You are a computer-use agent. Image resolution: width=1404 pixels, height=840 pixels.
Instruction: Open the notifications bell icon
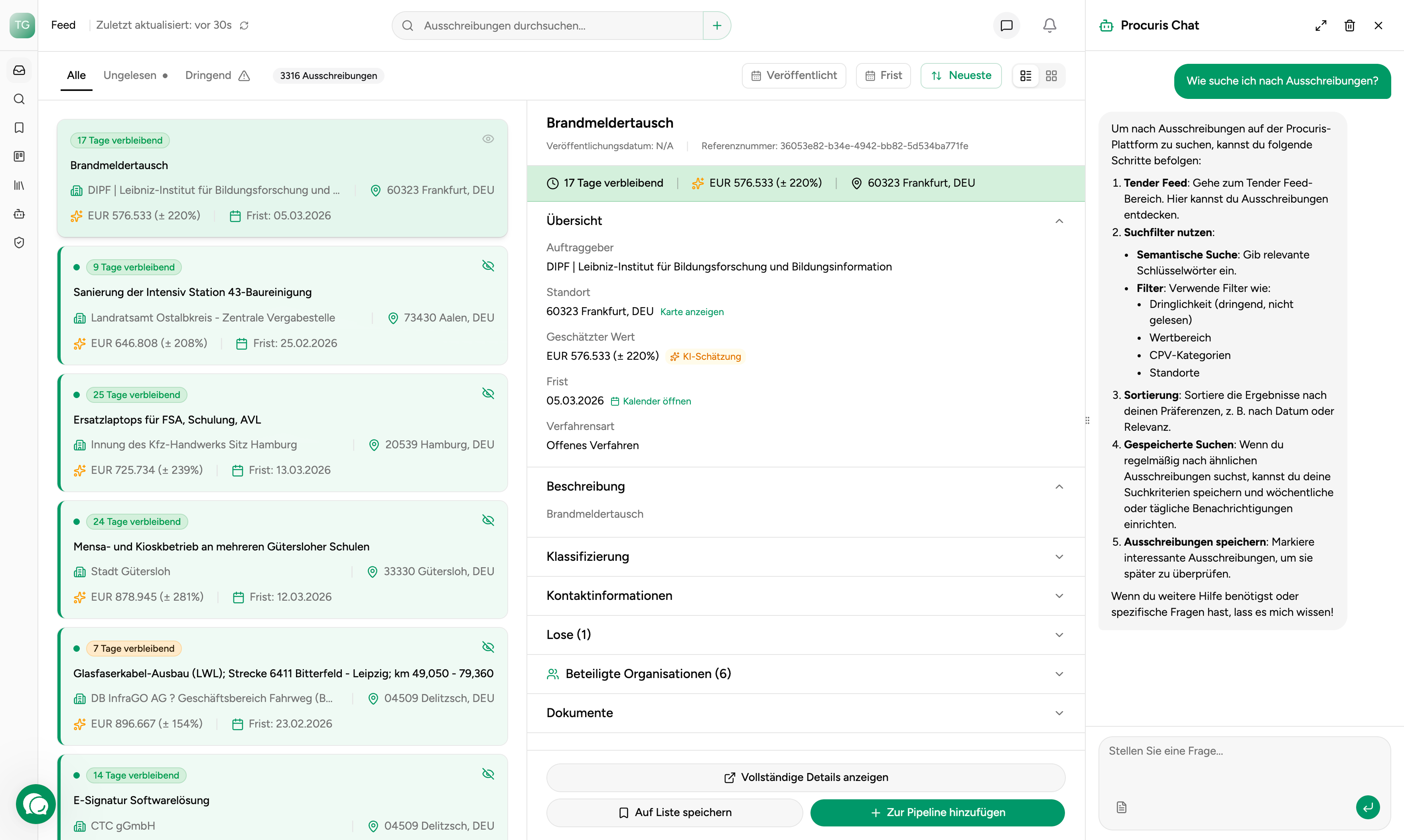point(1049,26)
